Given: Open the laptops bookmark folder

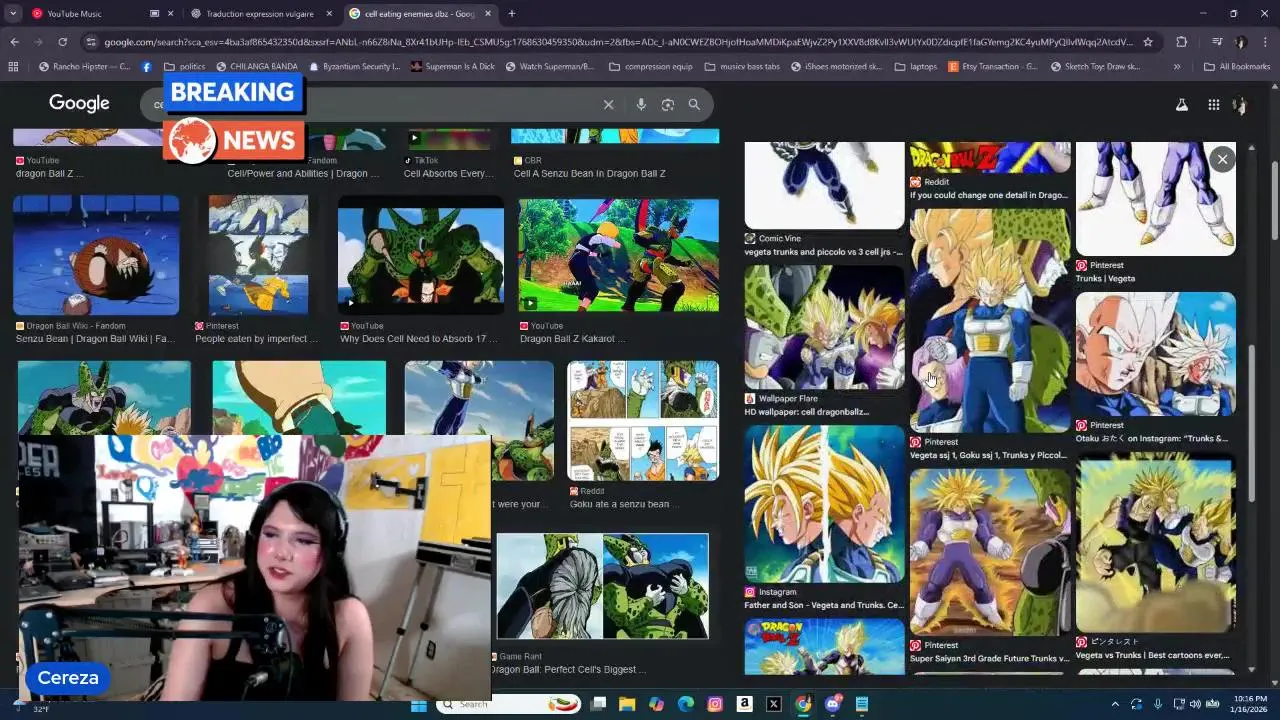Looking at the screenshot, I should pyautogui.click(x=915, y=67).
